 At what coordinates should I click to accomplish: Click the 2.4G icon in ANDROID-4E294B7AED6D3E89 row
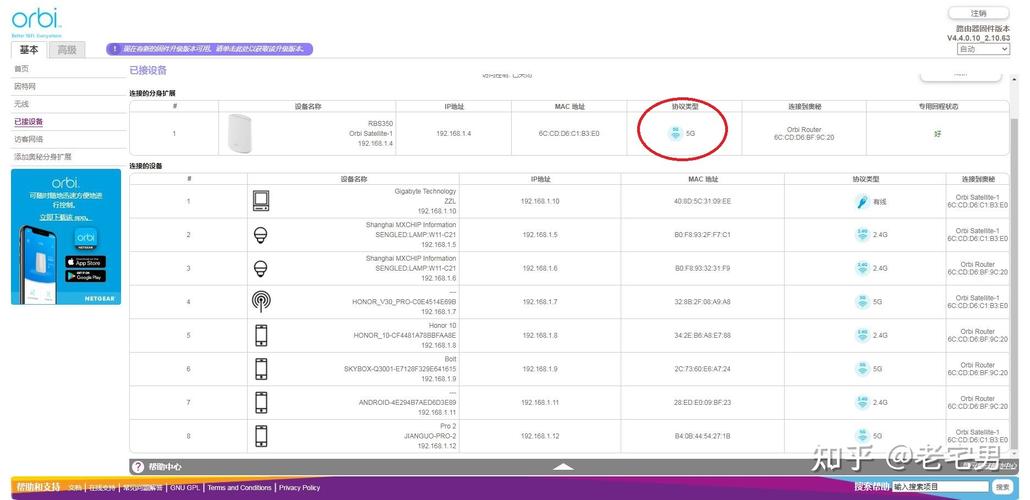point(862,403)
